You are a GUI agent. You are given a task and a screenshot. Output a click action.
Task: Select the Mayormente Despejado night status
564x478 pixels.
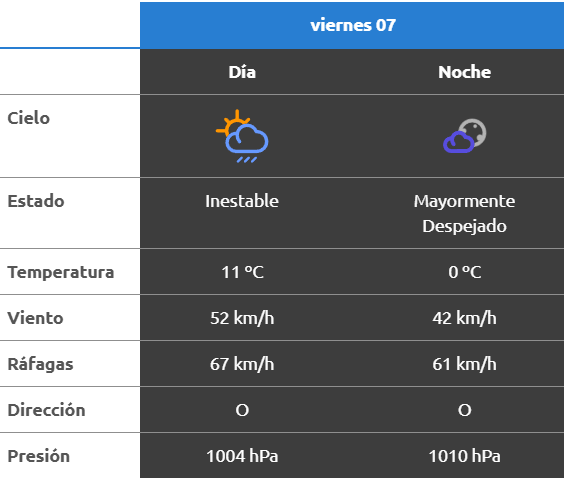[x=464, y=214]
